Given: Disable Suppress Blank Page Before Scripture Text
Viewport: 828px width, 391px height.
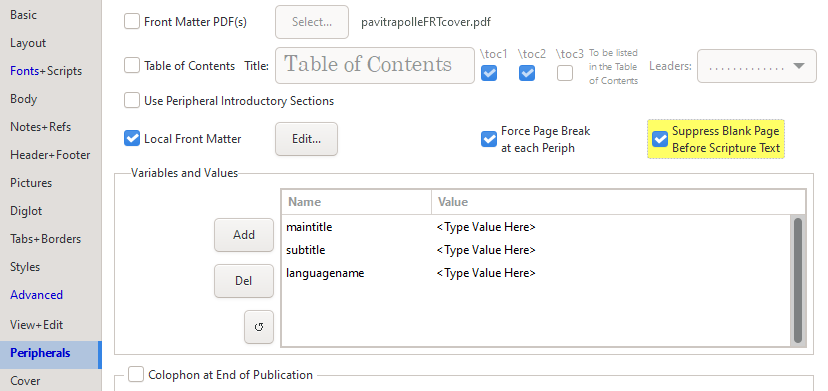Looking at the screenshot, I should tap(660, 139).
